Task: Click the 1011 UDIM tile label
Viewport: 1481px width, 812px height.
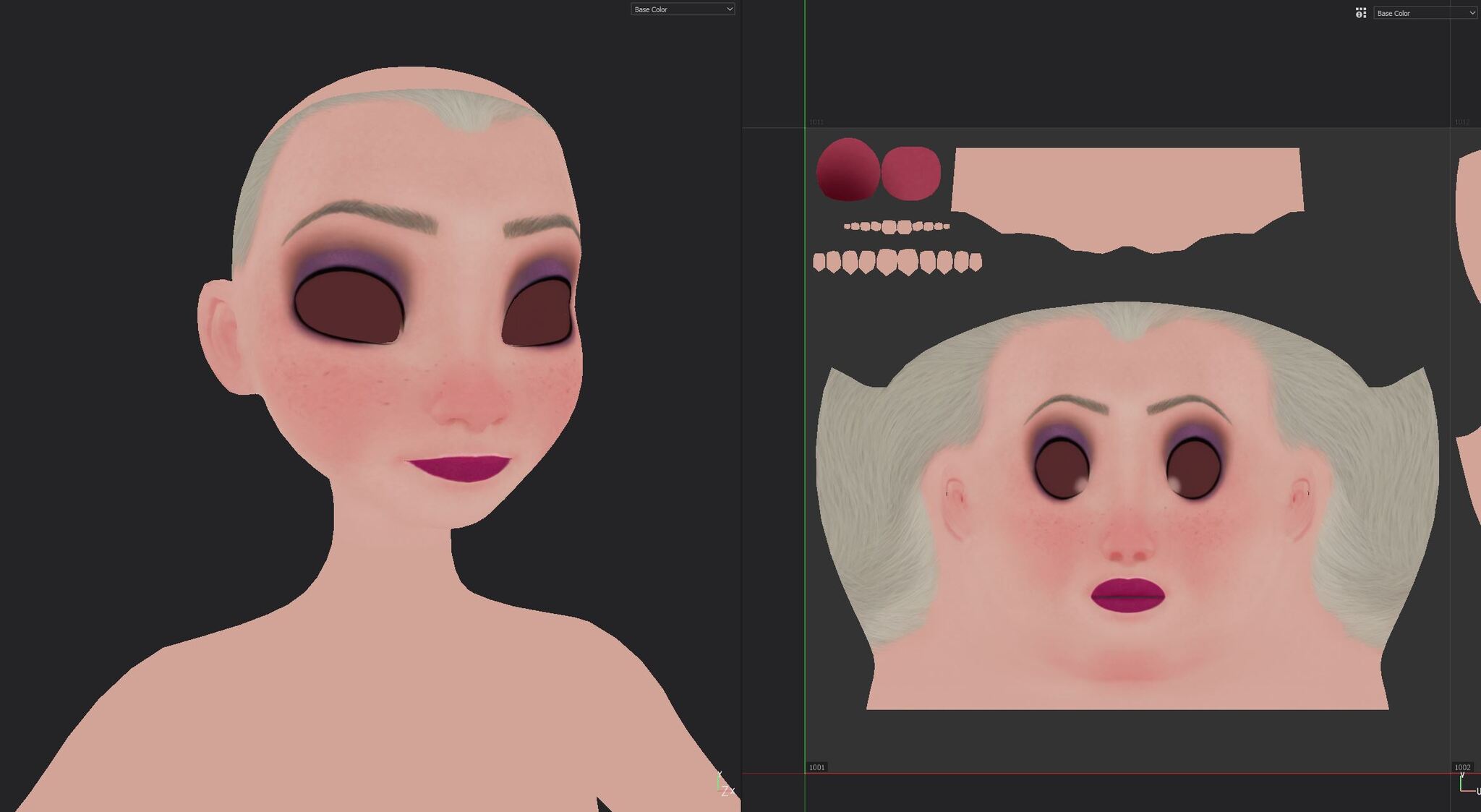Action: [x=816, y=122]
